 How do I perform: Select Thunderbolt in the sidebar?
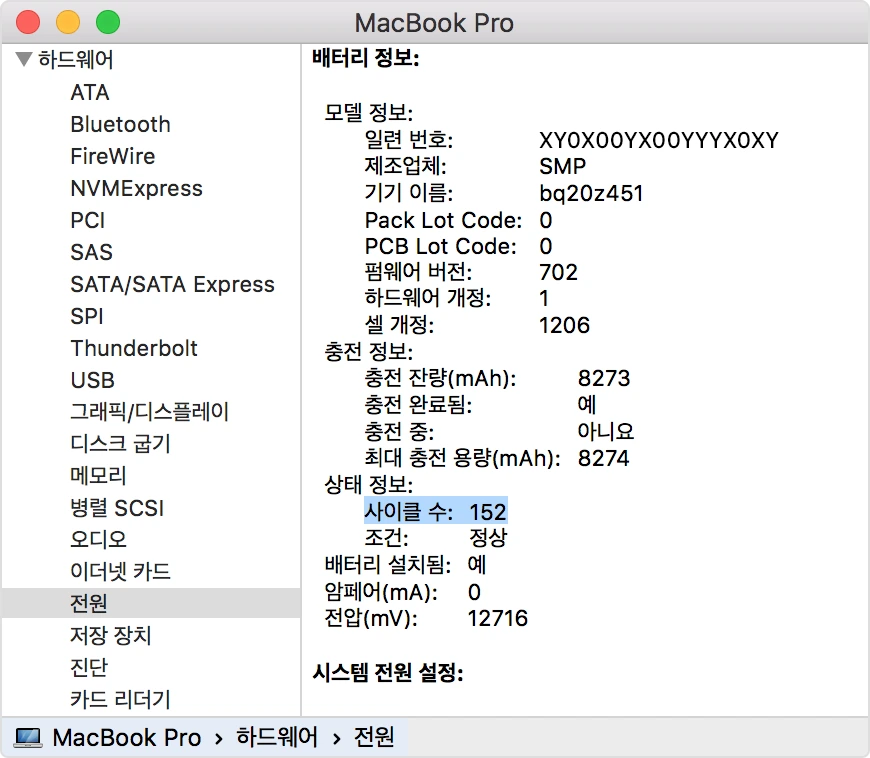(134, 348)
